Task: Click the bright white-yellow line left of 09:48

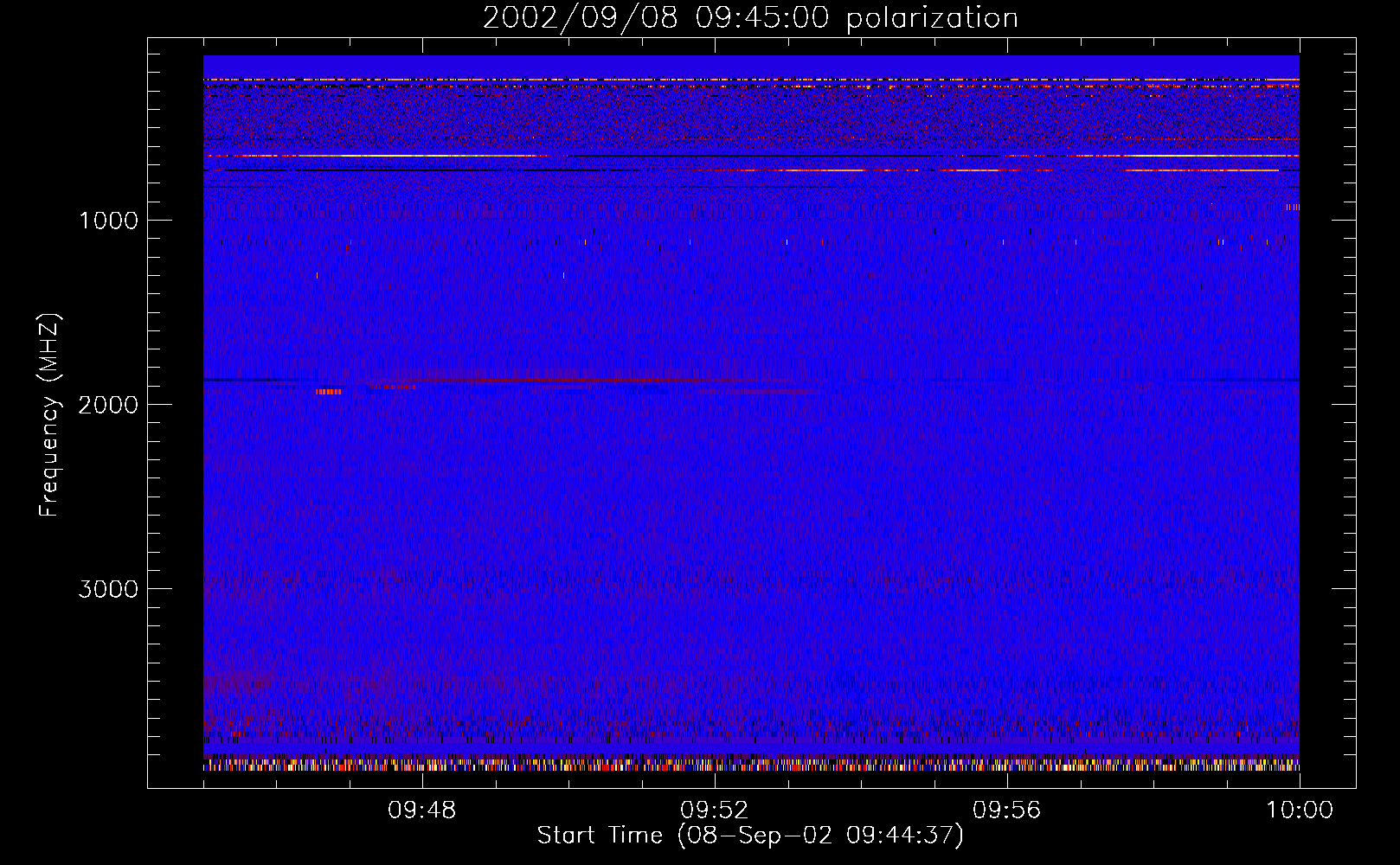Action: pyautogui.click(x=363, y=156)
